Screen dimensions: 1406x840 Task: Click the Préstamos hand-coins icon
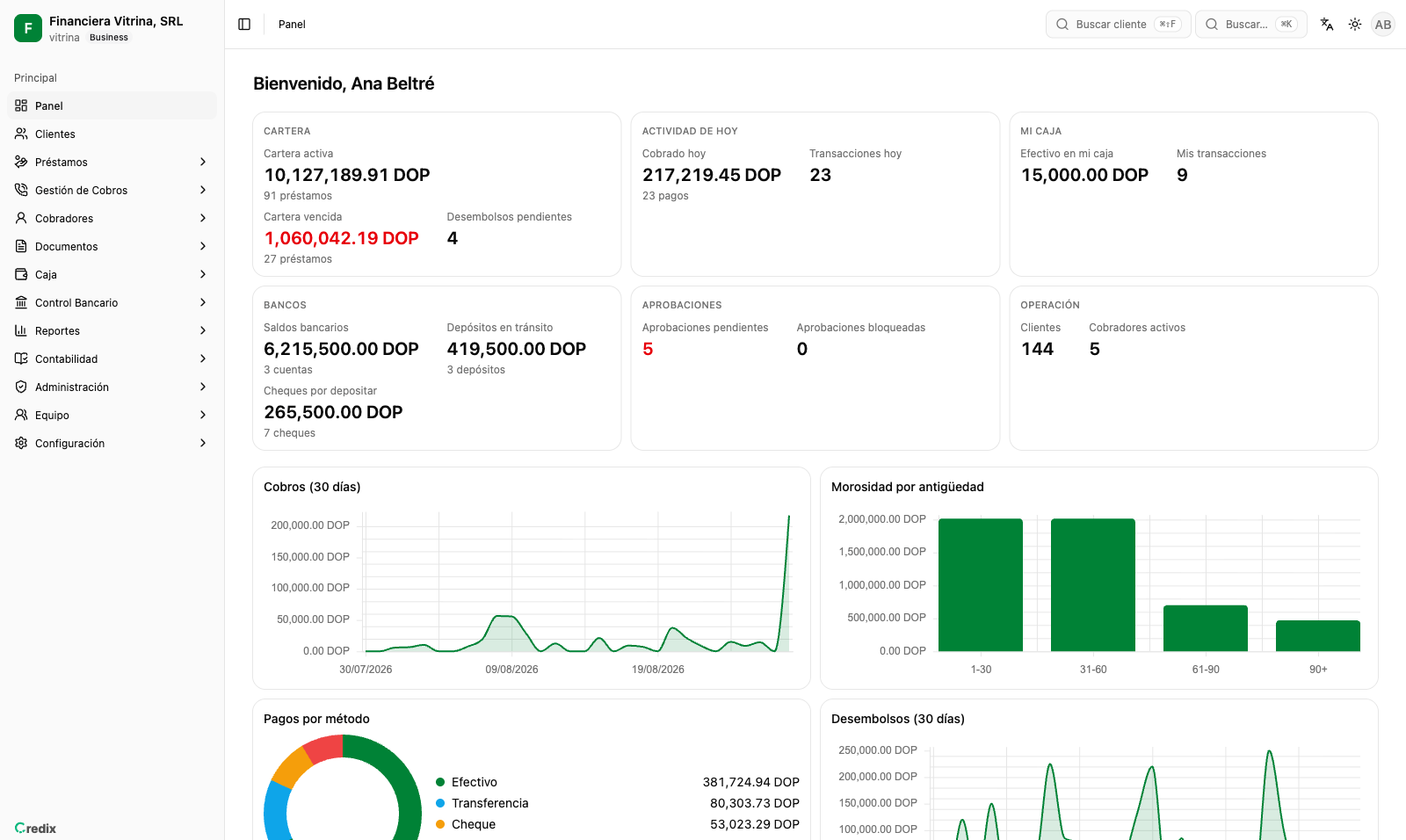(21, 162)
